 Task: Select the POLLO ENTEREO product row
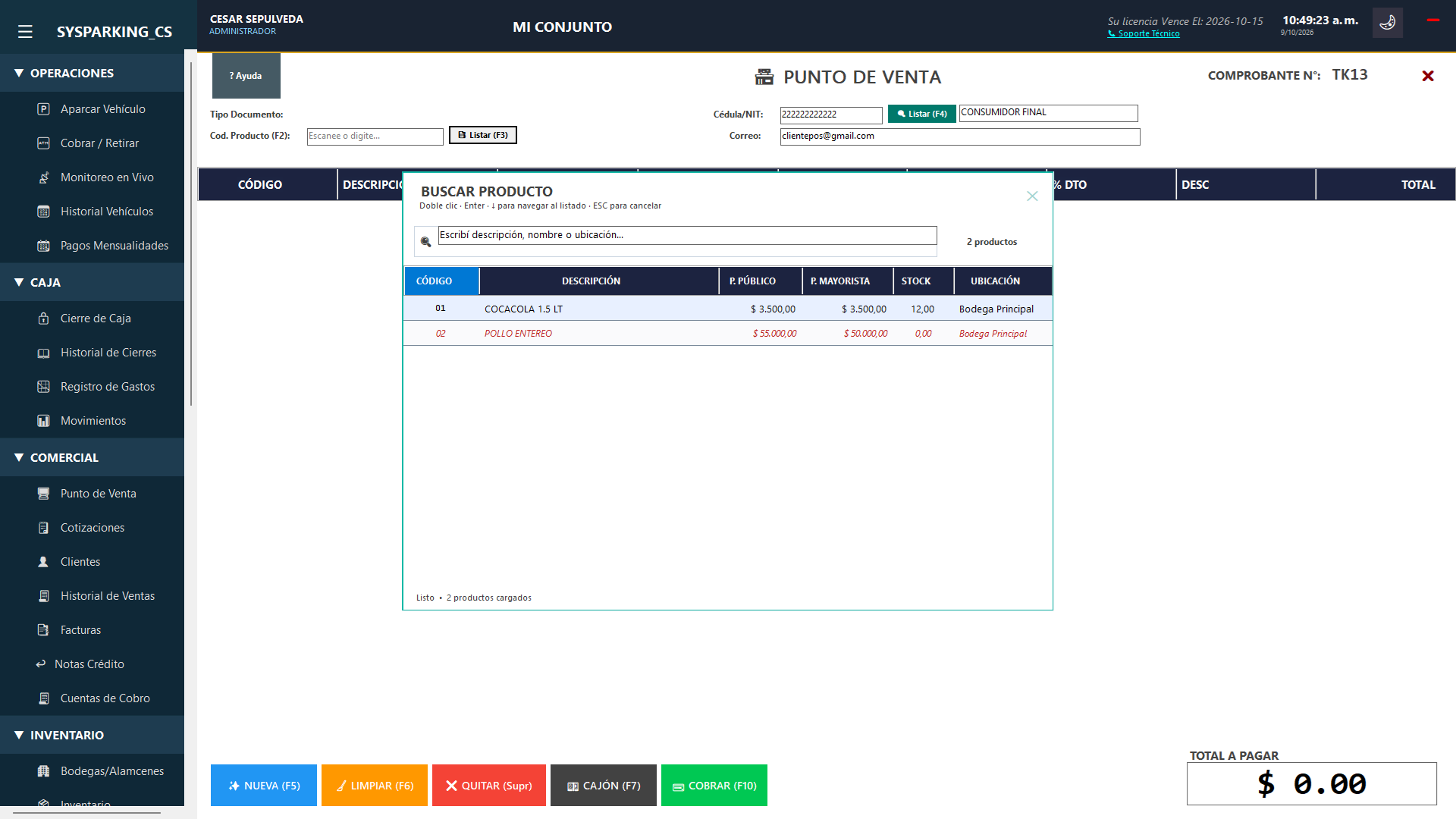pyautogui.click(x=728, y=334)
